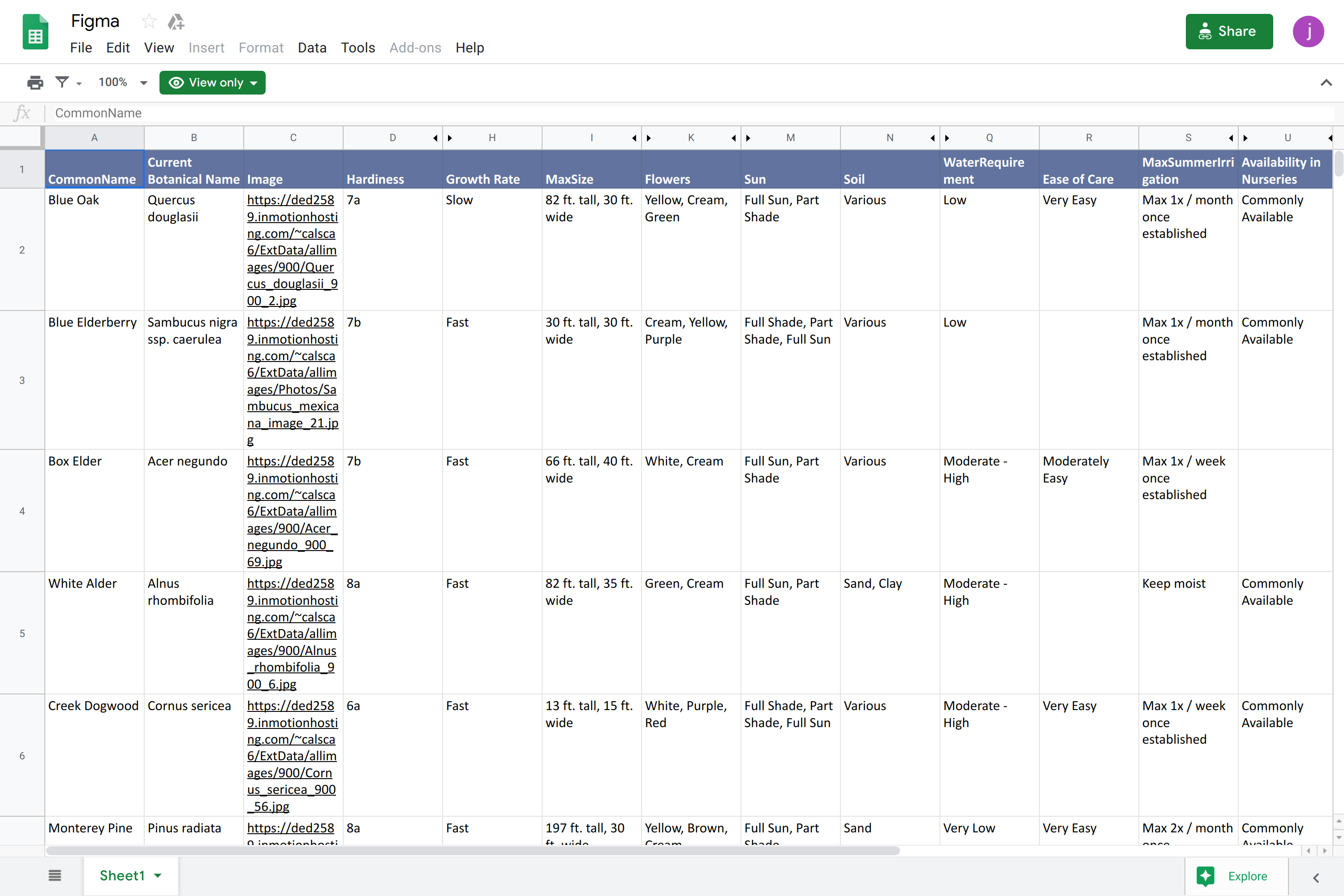Collapse the toolbar with up chevron
The height and width of the screenshot is (896, 1344).
1326,83
